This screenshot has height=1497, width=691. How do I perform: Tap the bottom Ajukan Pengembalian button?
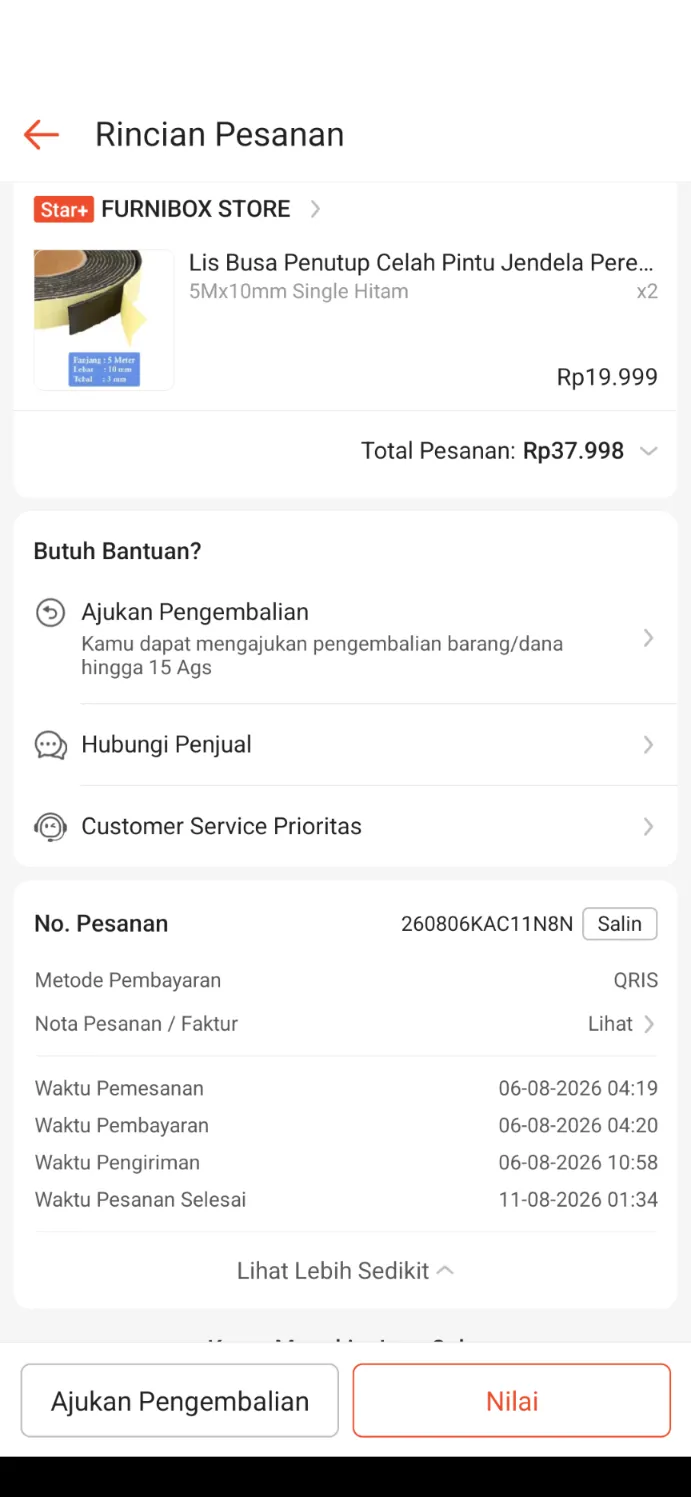[180, 1401]
